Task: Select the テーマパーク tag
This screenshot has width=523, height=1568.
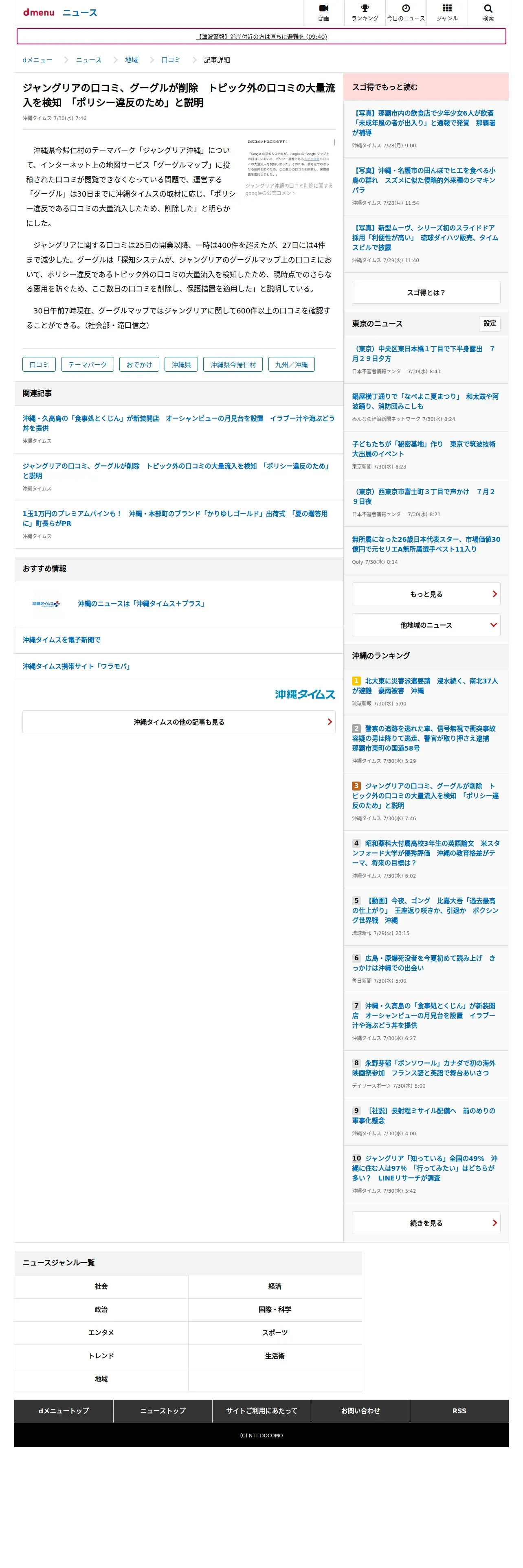Action: 87,365
